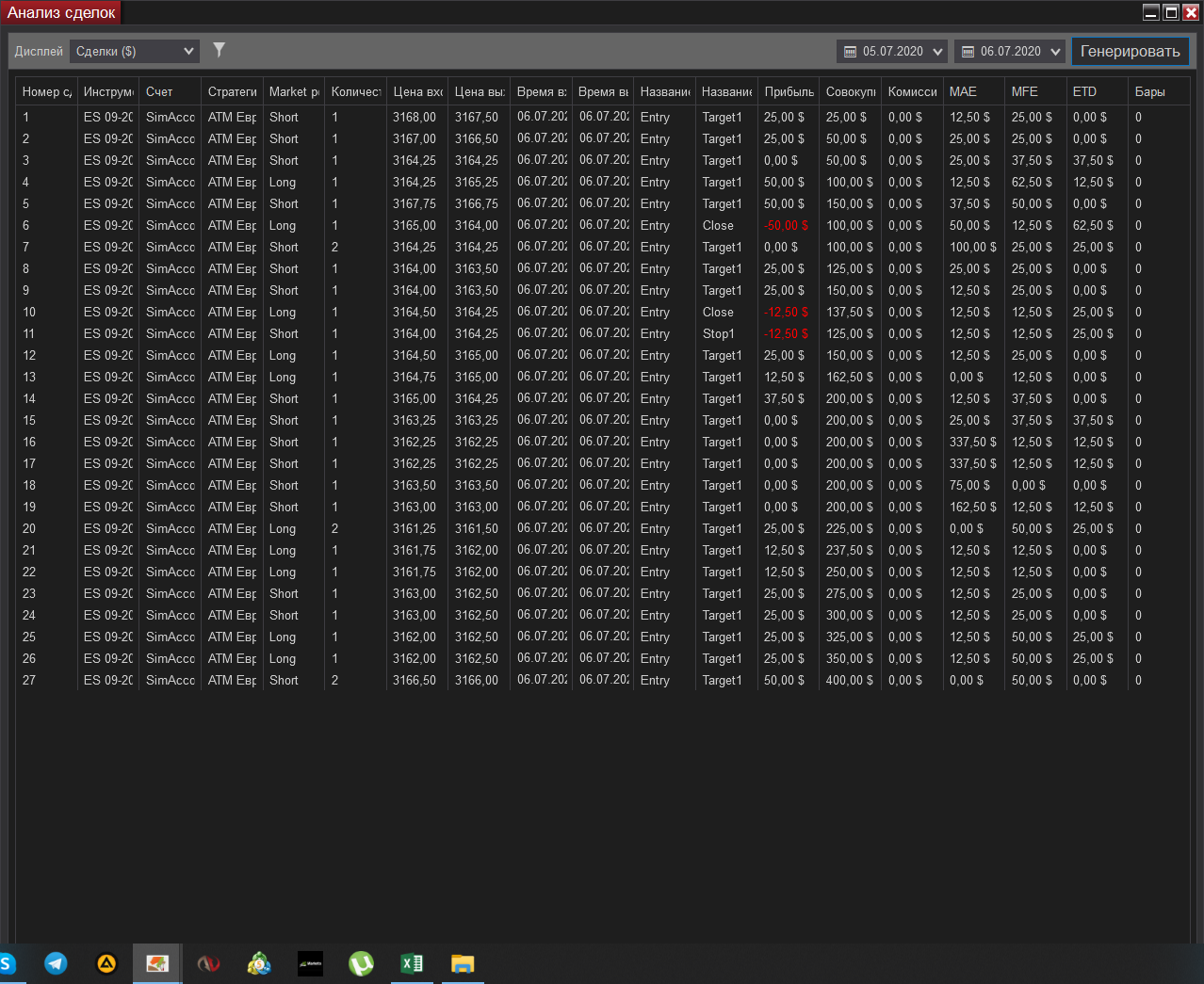Sort by the Счет column header
Image resolution: width=1204 pixels, height=984 pixels.
pos(170,91)
